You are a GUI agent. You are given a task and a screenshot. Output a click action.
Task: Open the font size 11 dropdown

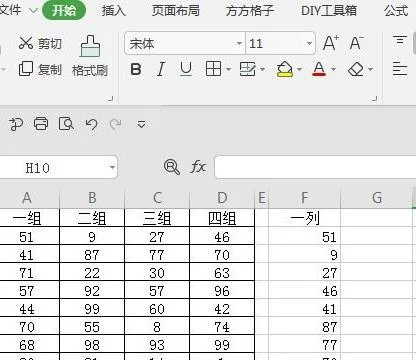tap(309, 43)
